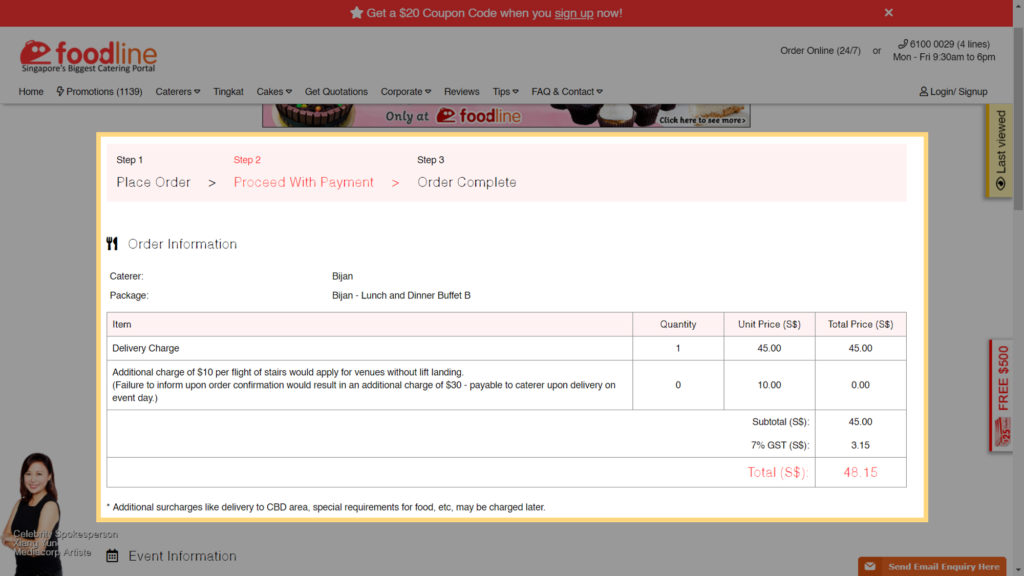The width and height of the screenshot is (1024, 576).
Task: Open the Reviews page
Action: pos(461,92)
